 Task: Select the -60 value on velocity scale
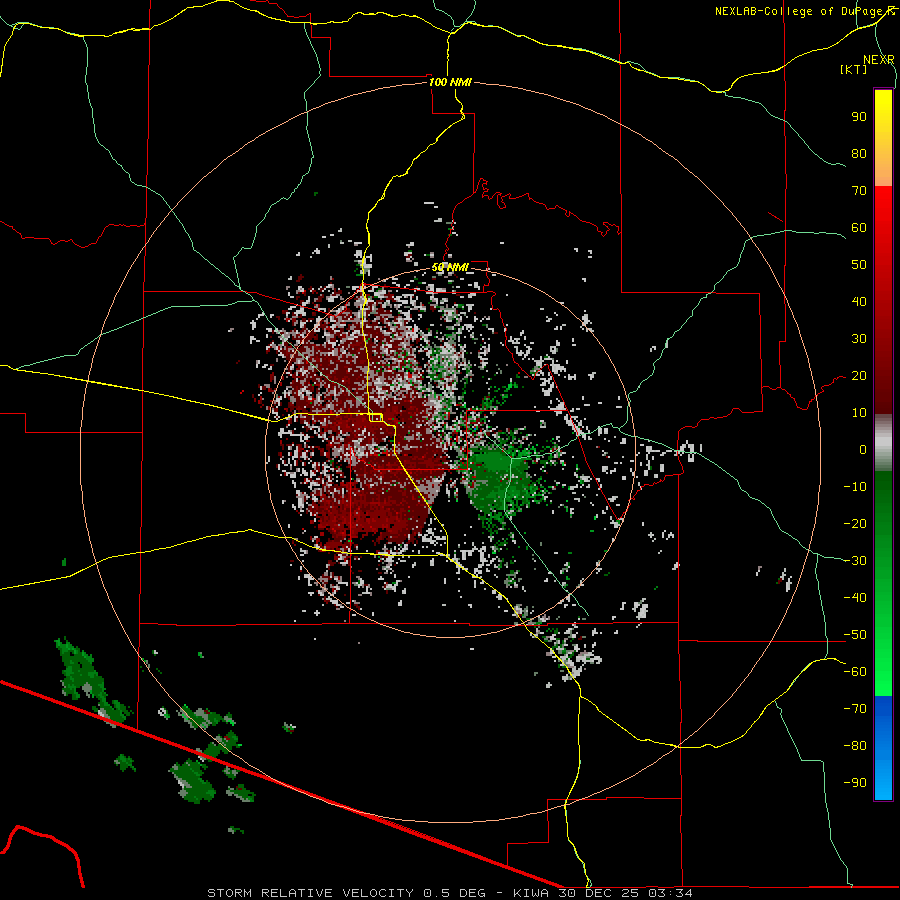[x=855, y=672]
